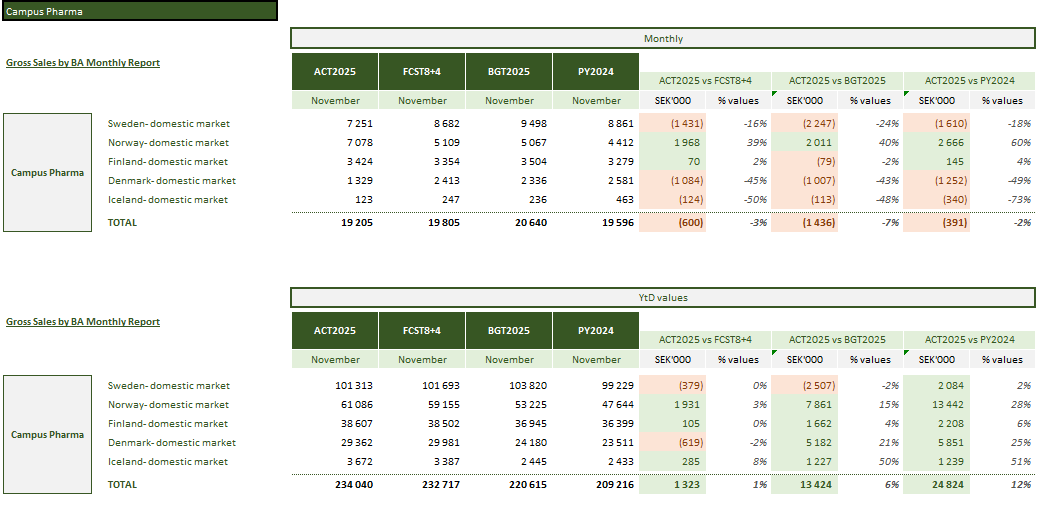Click the percentage cell showing -73%

click(1017, 200)
